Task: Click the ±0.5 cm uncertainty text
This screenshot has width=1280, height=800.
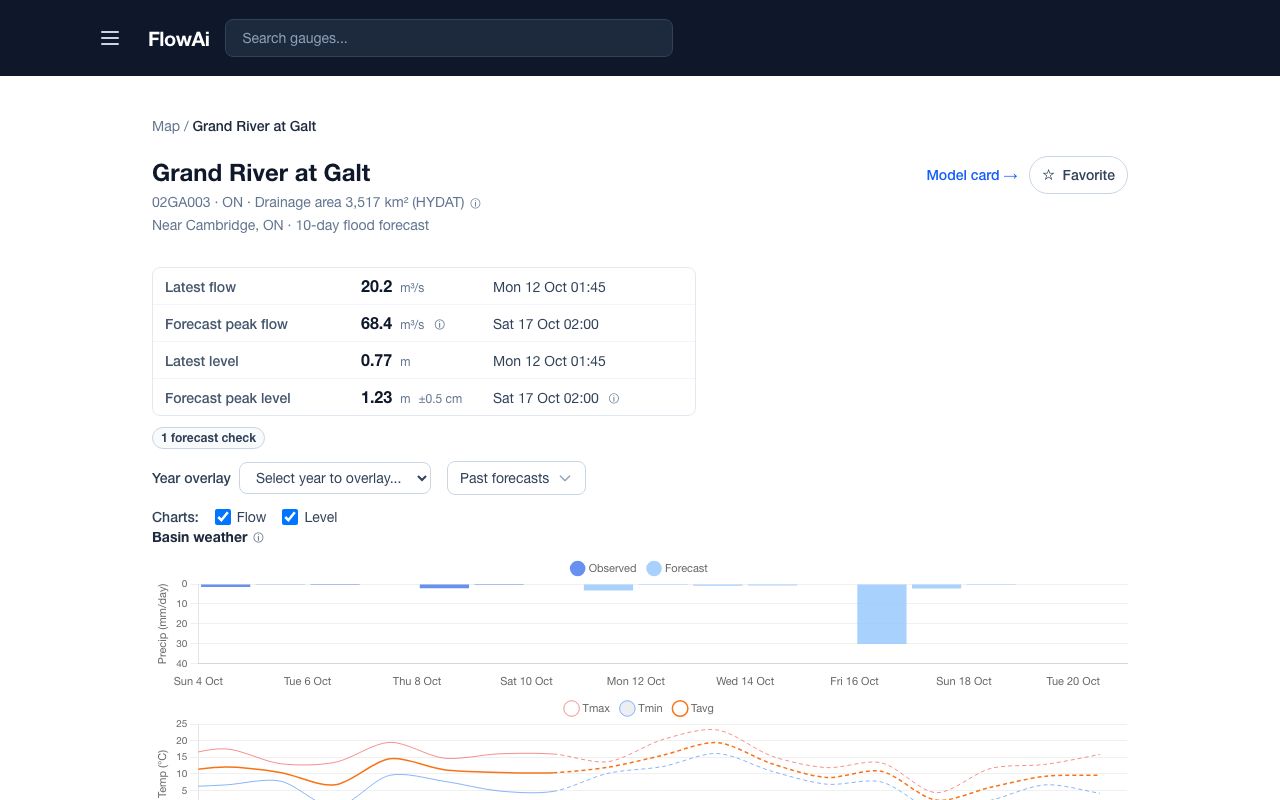Action: click(441, 399)
